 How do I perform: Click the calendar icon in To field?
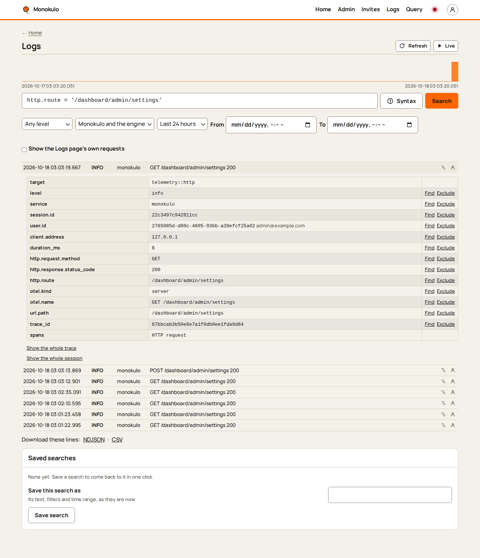pos(409,125)
